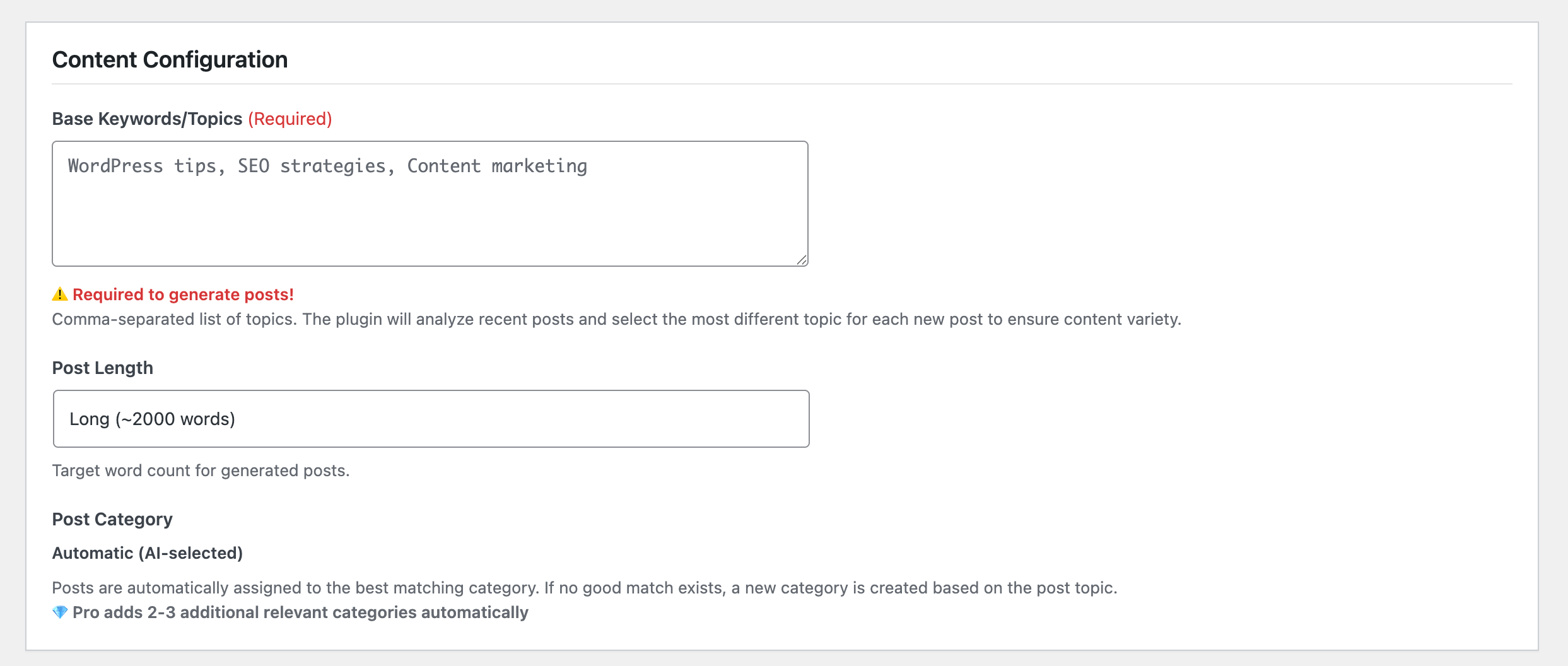Viewport: 1568px width, 666px height.
Task: Click the Base Keywords/Topics field label
Action: (147, 119)
